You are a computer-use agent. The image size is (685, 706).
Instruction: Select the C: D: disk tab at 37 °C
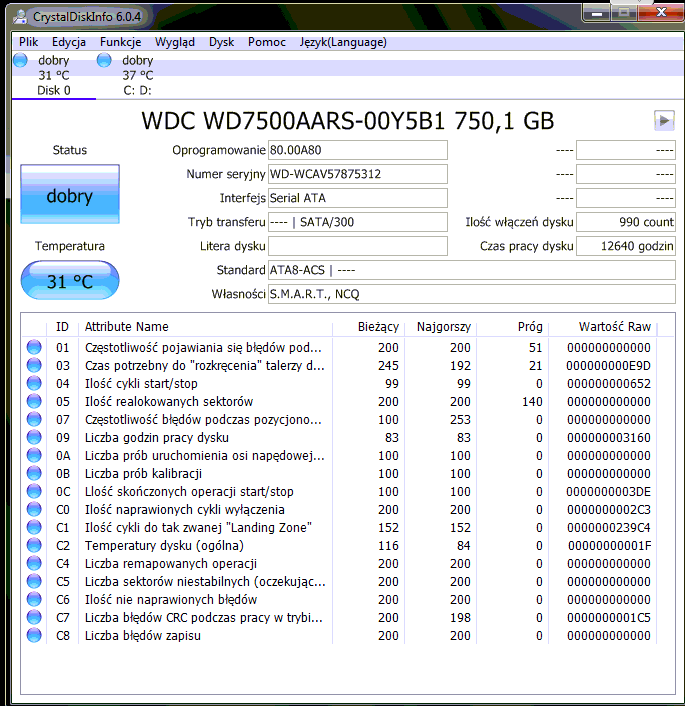click(x=137, y=75)
